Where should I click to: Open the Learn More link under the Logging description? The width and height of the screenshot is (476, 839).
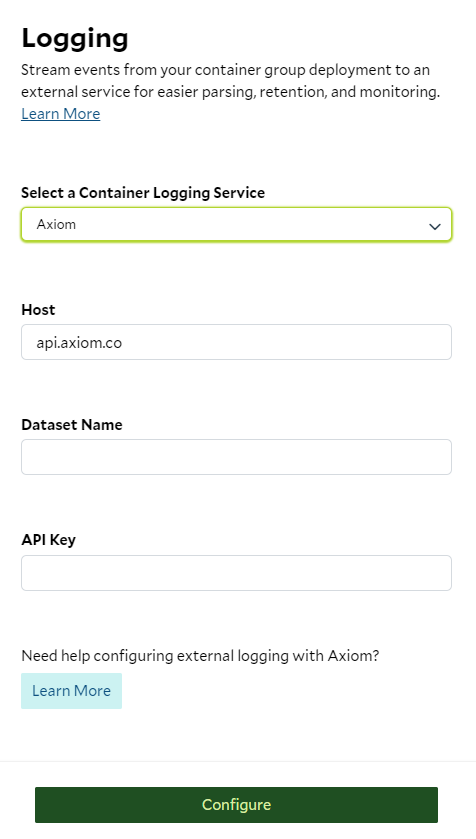(x=60, y=113)
